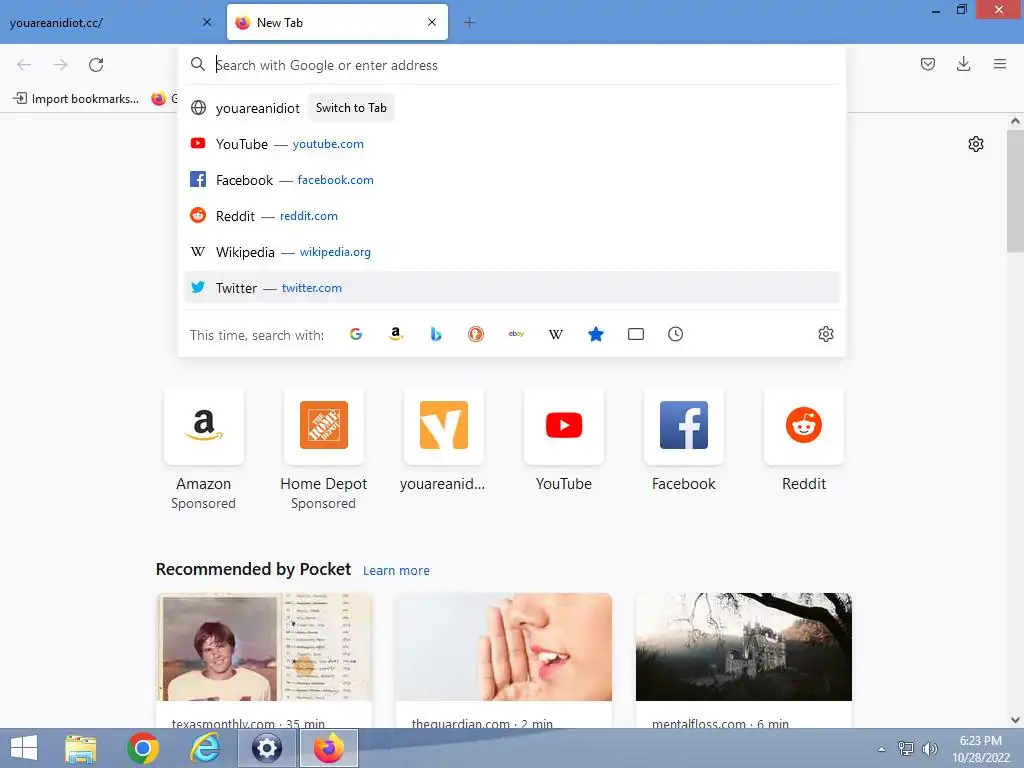This screenshot has height=768, width=1024.
Task: Open the youareanid... shortcut tile
Action: point(443,426)
